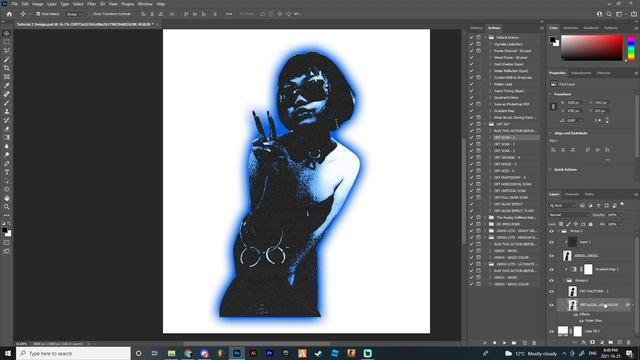
Task: Click the foreground color swatch in Color panel
Action: tap(552, 40)
